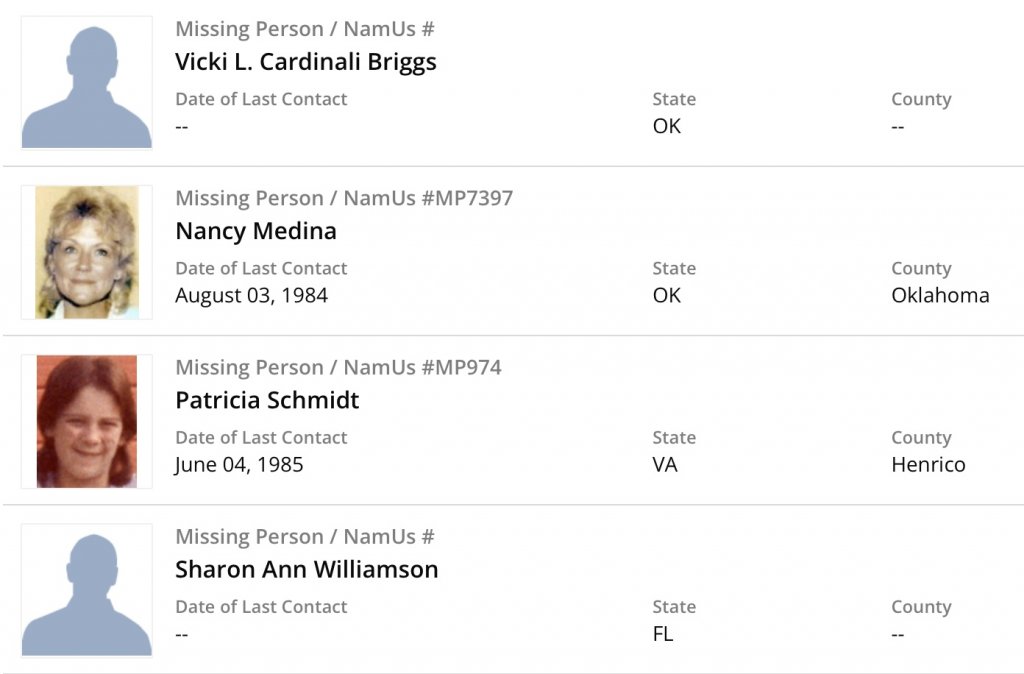Click the County label in Sharon Williamson row
Image resolution: width=1024 pixels, height=674 pixels.
(x=921, y=607)
